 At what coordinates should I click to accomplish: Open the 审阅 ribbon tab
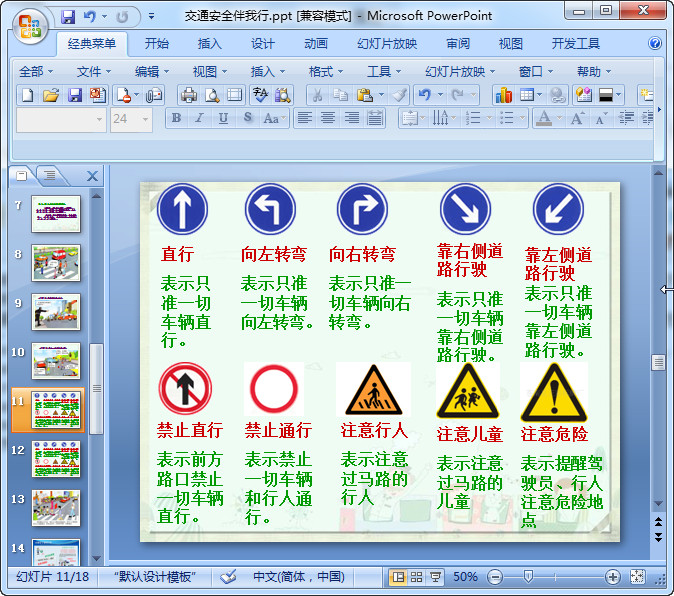tap(458, 43)
